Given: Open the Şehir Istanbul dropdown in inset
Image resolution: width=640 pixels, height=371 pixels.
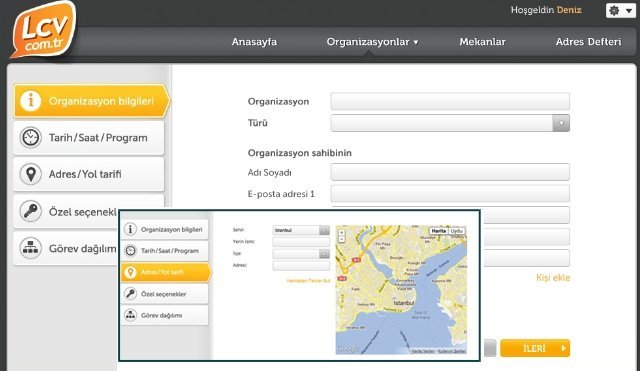Looking at the screenshot, I should [301, 230].
